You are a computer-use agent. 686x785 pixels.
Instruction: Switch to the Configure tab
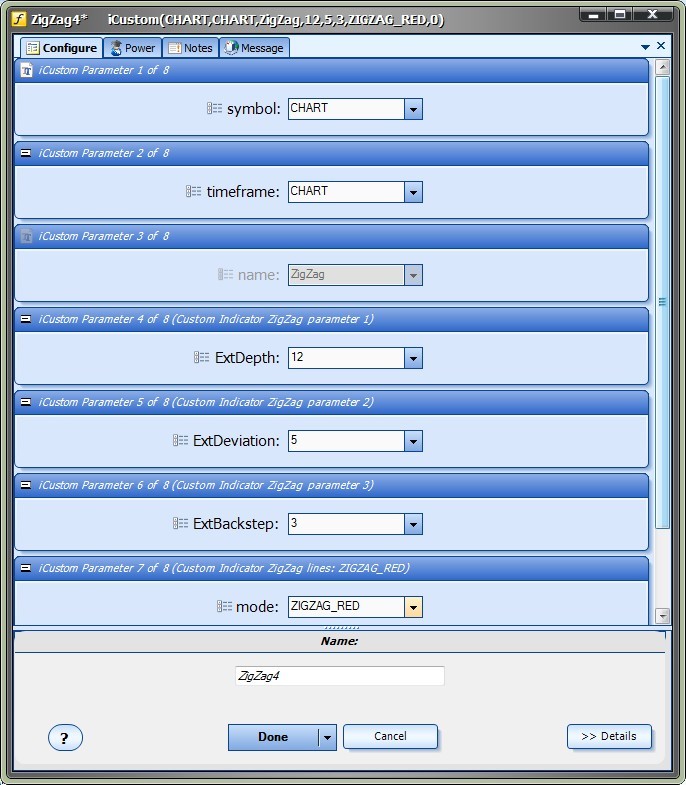62,48
